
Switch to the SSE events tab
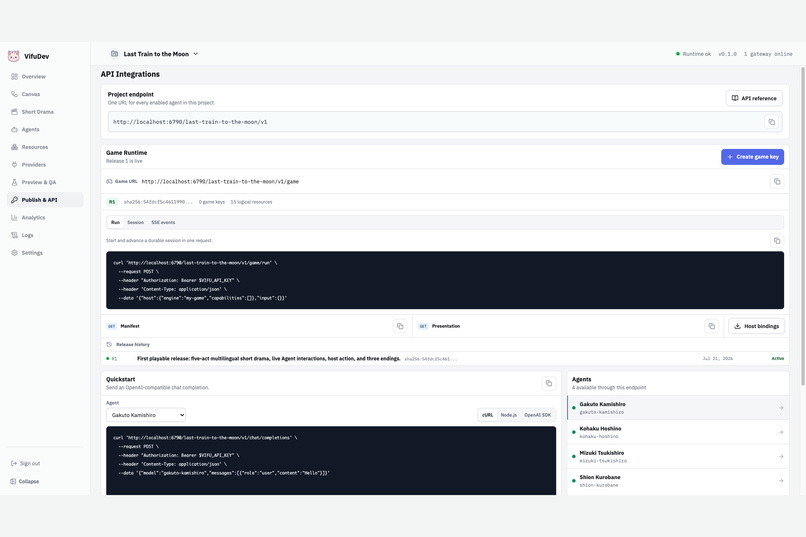tap(163, 223)
